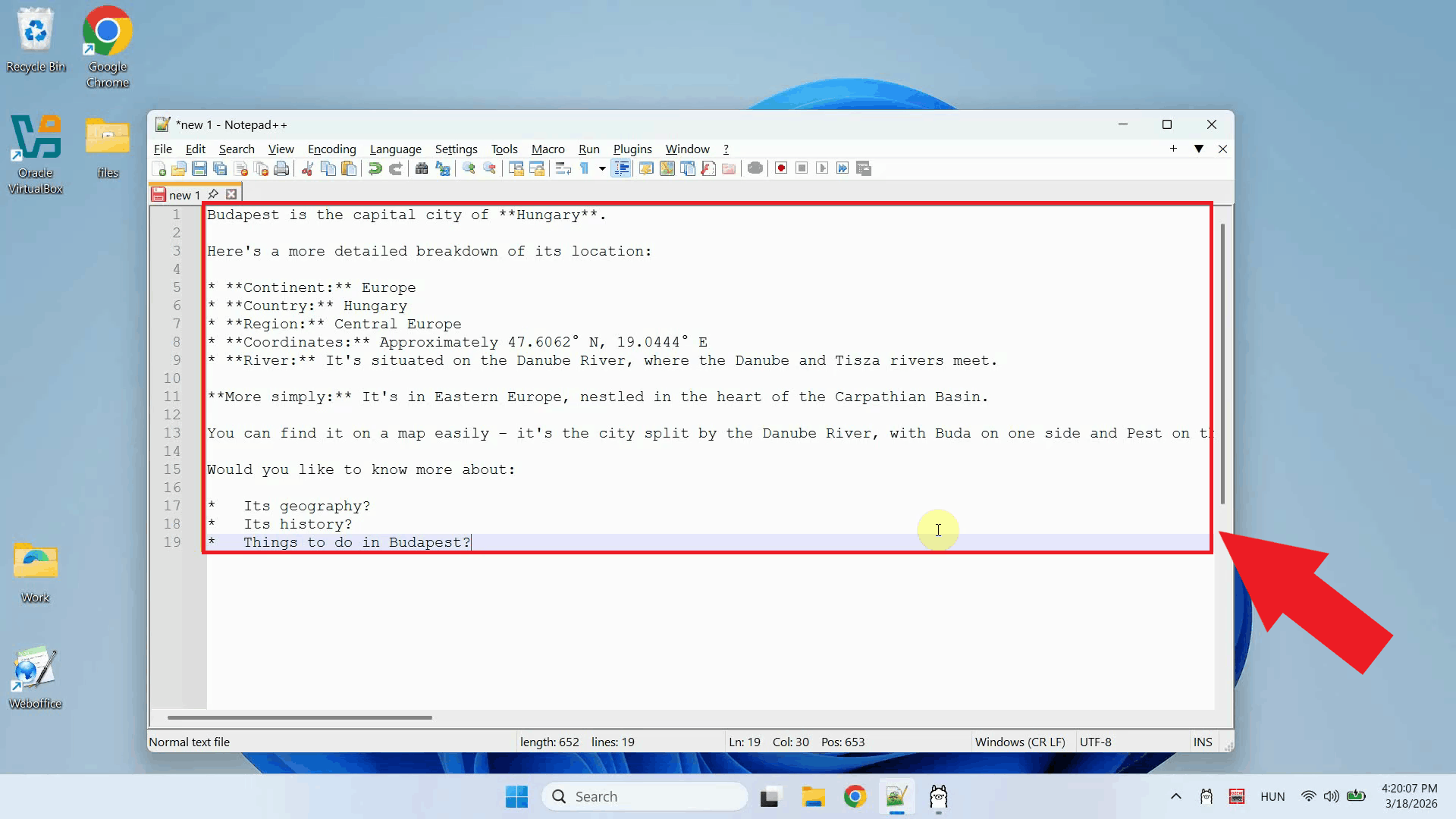Viewport: 1456px width, 819px height.
Task: Close the new 1 document tab
Action: (x=231, y=195)
